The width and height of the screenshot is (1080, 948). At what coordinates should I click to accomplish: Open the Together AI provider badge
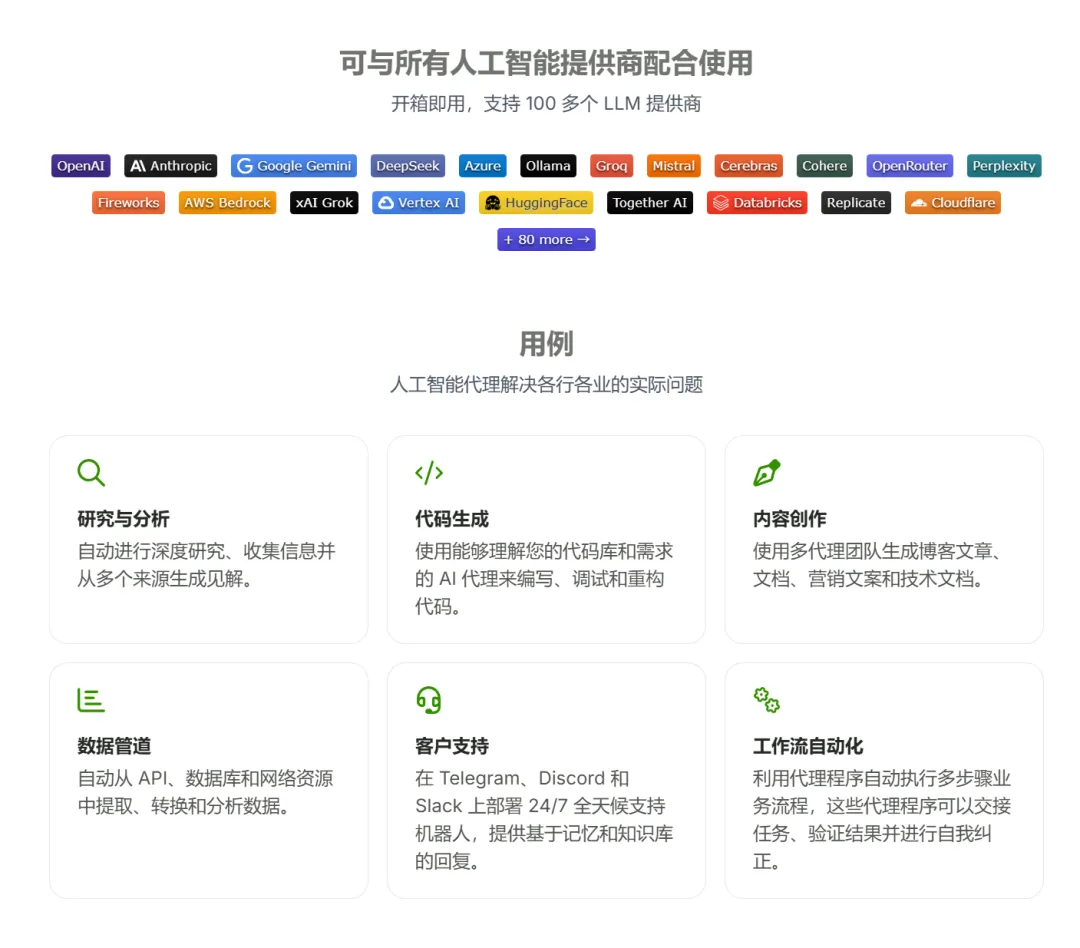[650, 203]
